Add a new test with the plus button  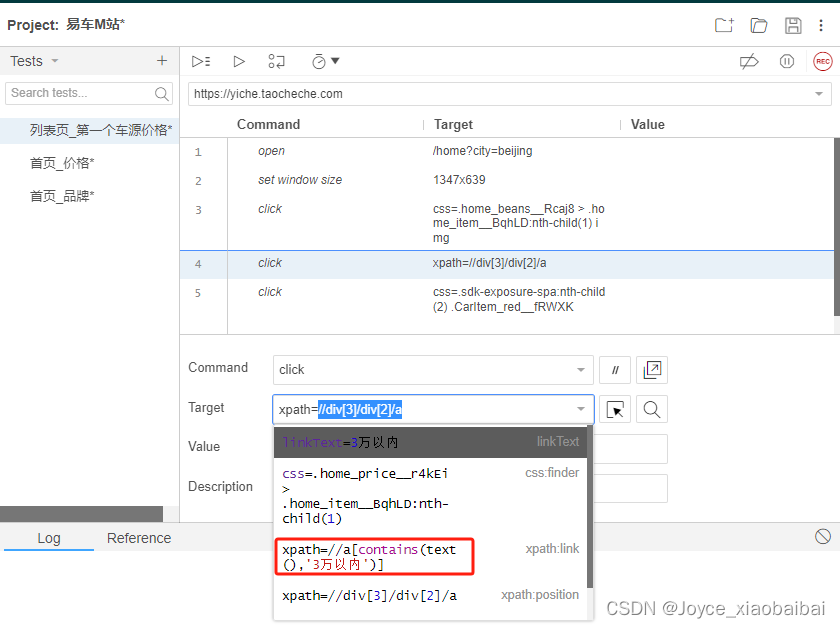point(161,61)
